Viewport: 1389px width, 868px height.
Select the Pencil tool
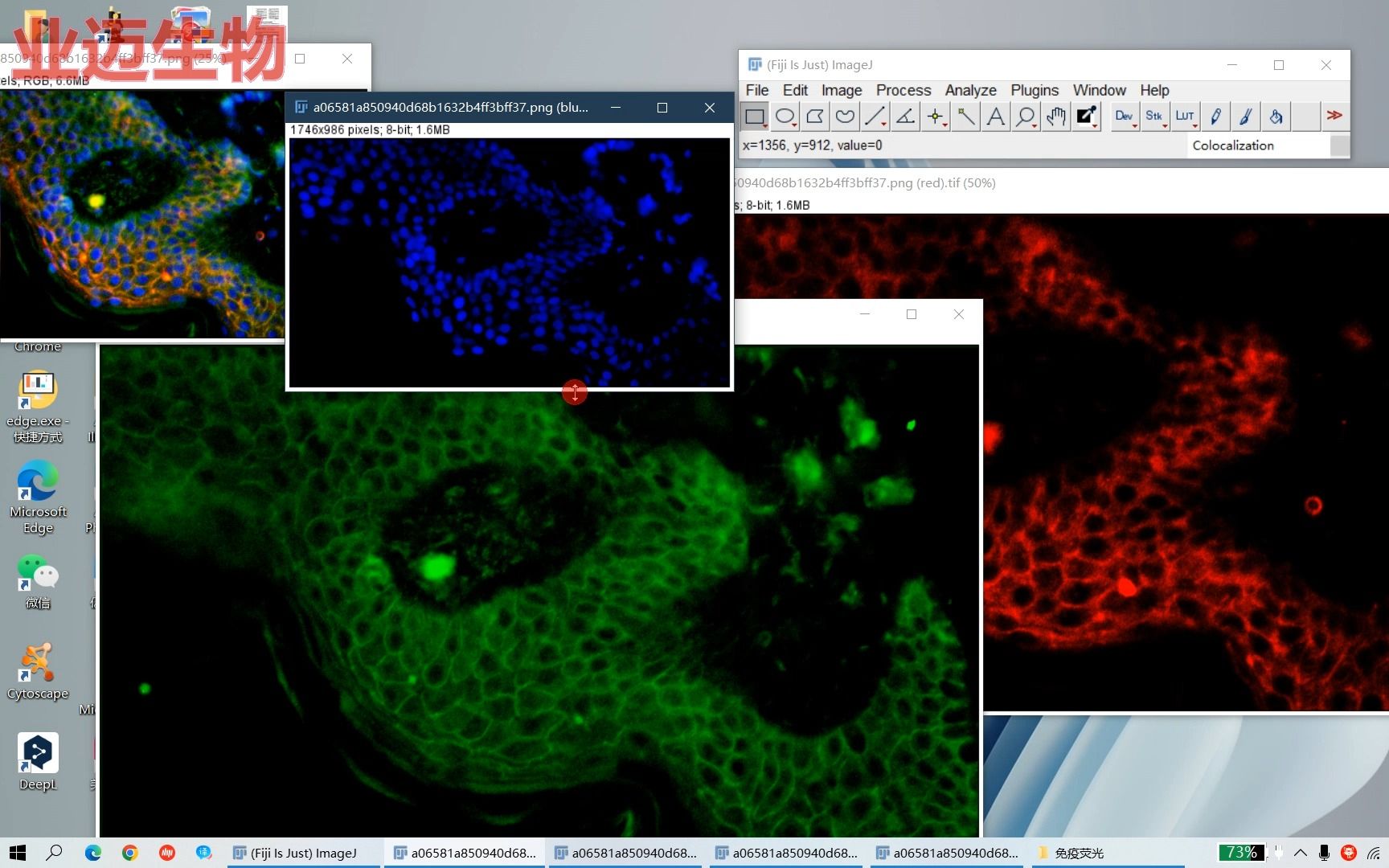click(1215, 117)
